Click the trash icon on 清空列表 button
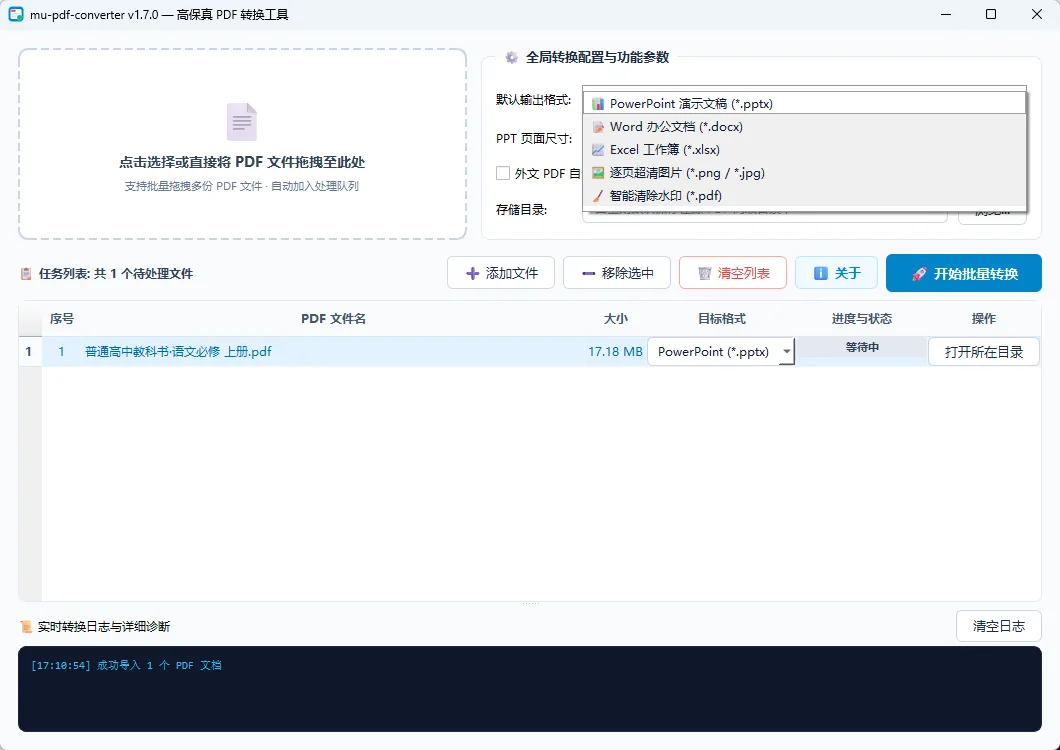This screenshot has height=750, width=1060. point(704,274)
